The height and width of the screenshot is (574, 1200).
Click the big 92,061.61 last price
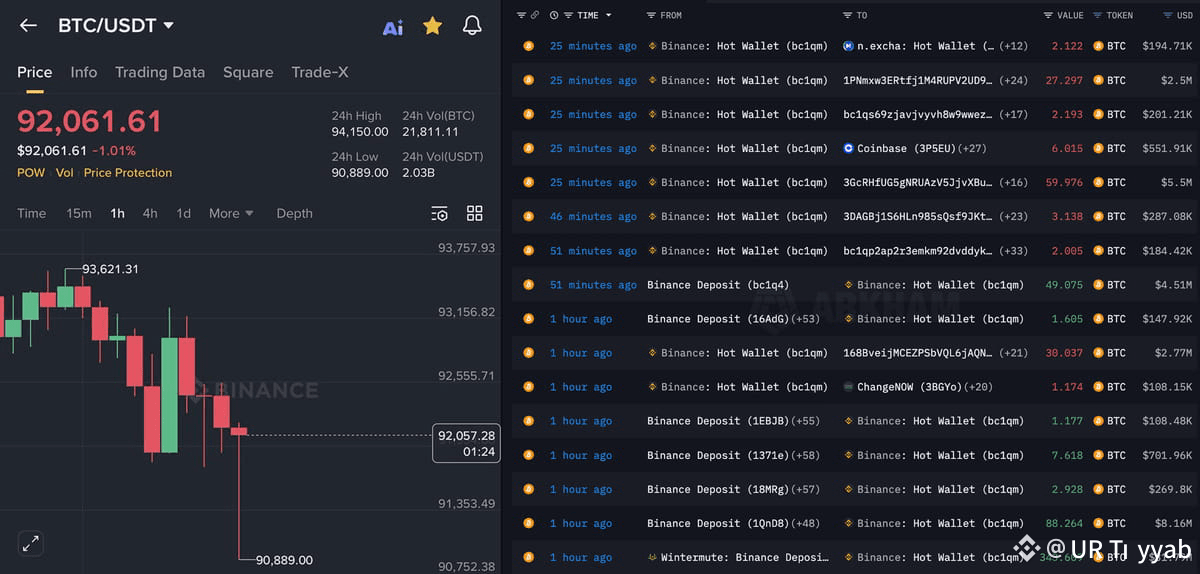point(89,122)
